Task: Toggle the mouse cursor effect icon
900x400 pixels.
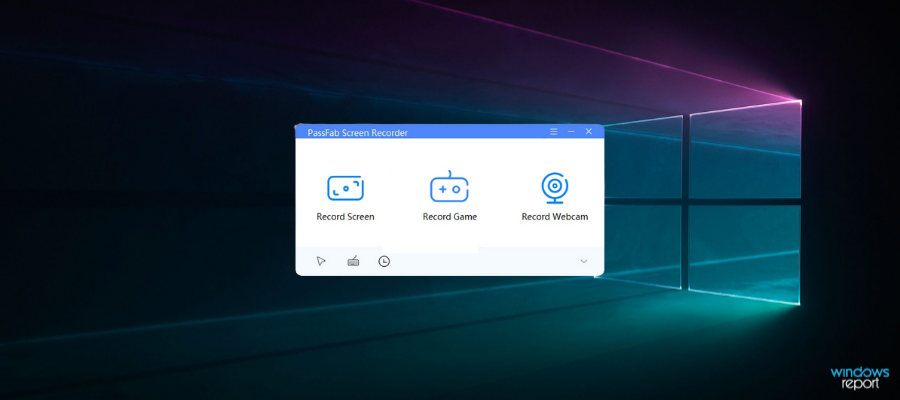Action: pos(321,261)
